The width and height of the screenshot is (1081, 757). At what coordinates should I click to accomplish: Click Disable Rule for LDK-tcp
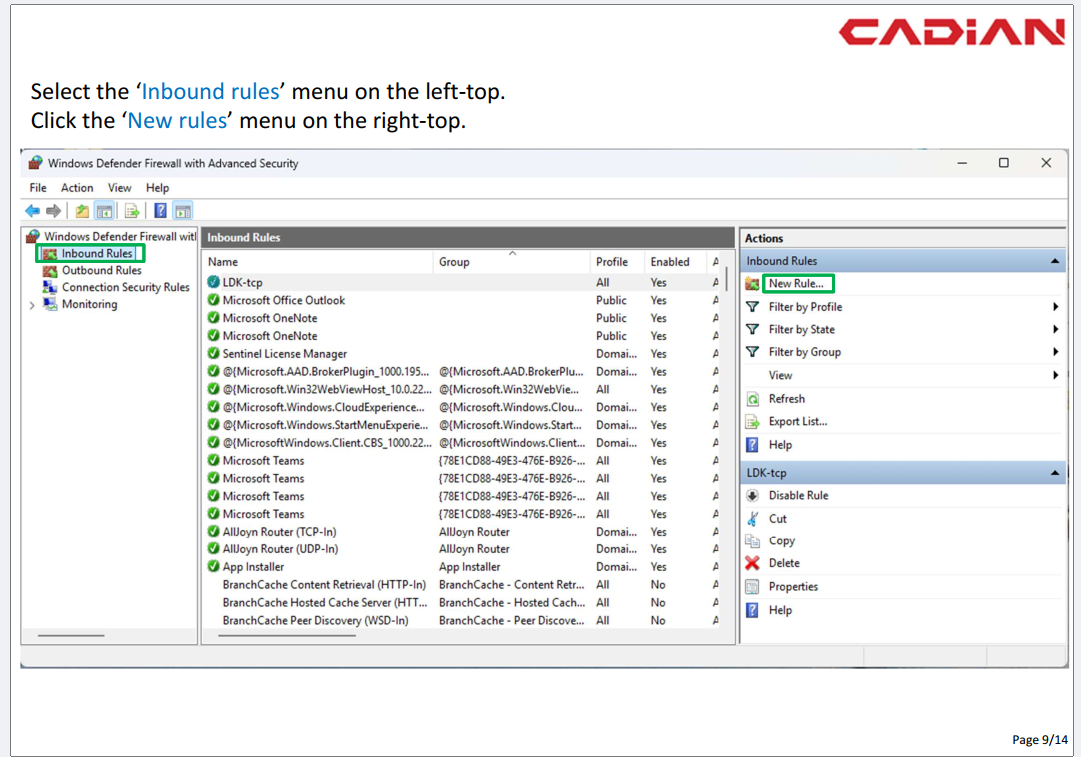pyautogui.click(x=798, y=496)
